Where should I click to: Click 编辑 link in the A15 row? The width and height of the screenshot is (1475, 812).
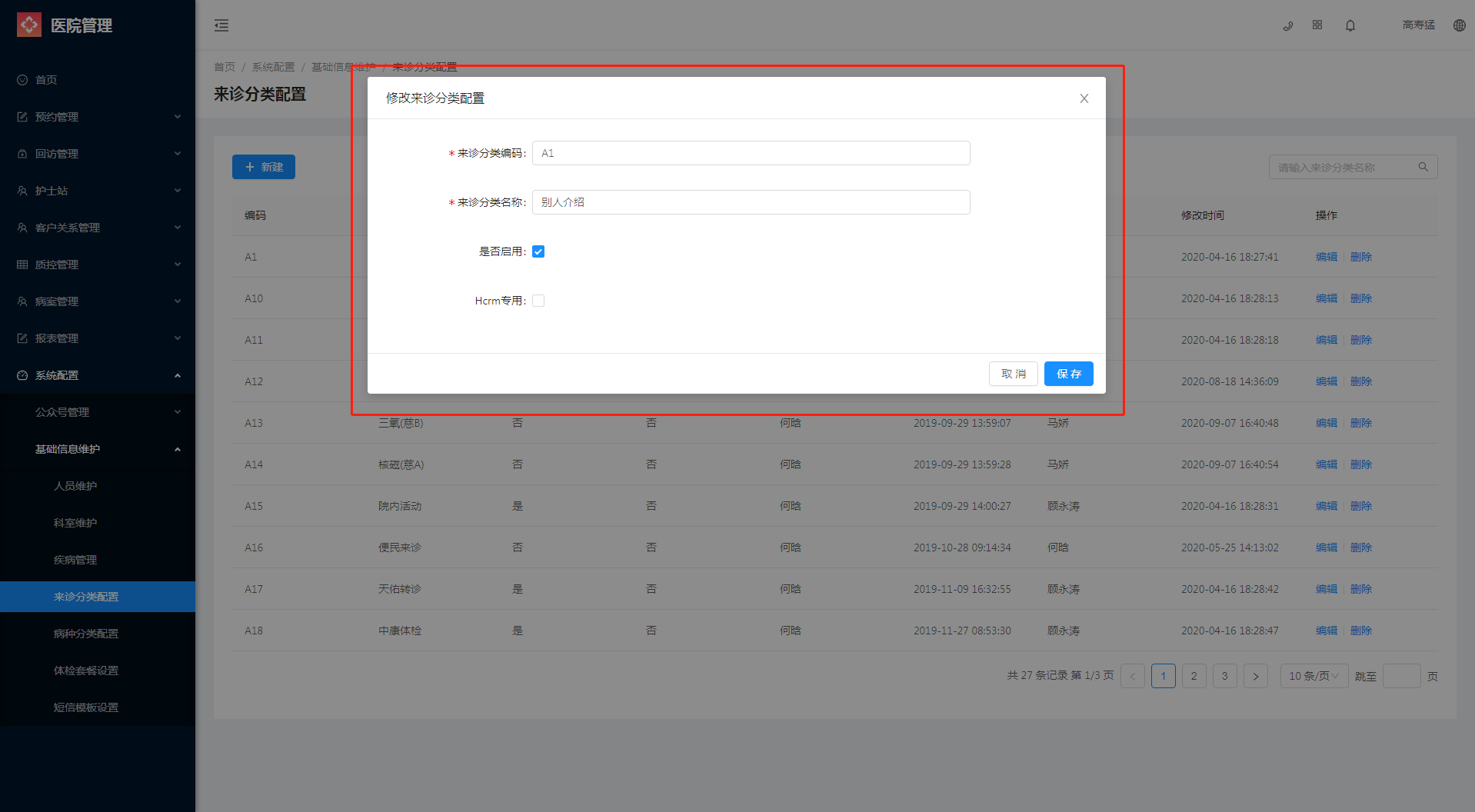pyautogui.click(x=1326, y=506)
